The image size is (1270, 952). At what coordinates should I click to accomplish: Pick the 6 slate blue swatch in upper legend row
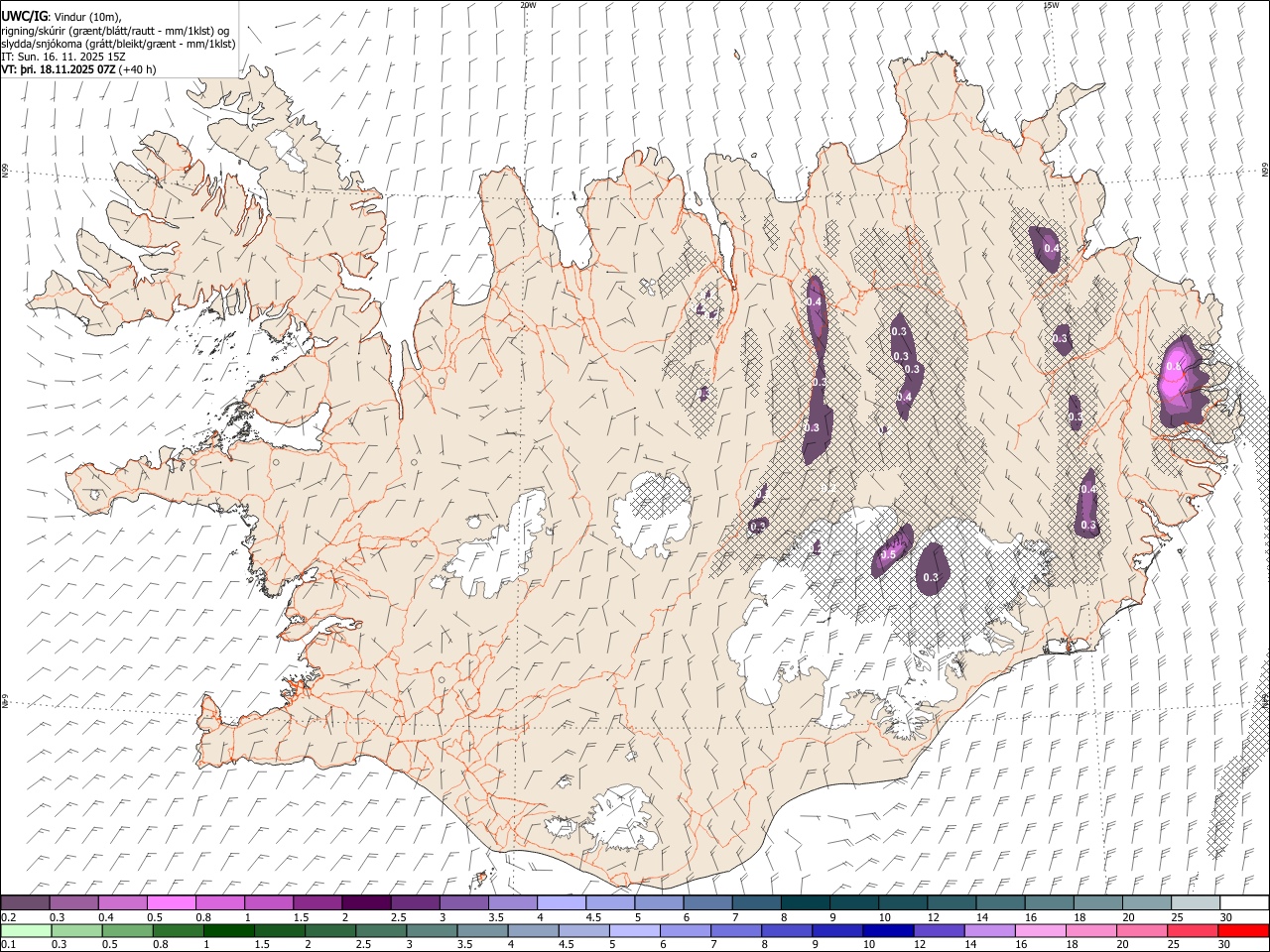[x=707, y=903]
